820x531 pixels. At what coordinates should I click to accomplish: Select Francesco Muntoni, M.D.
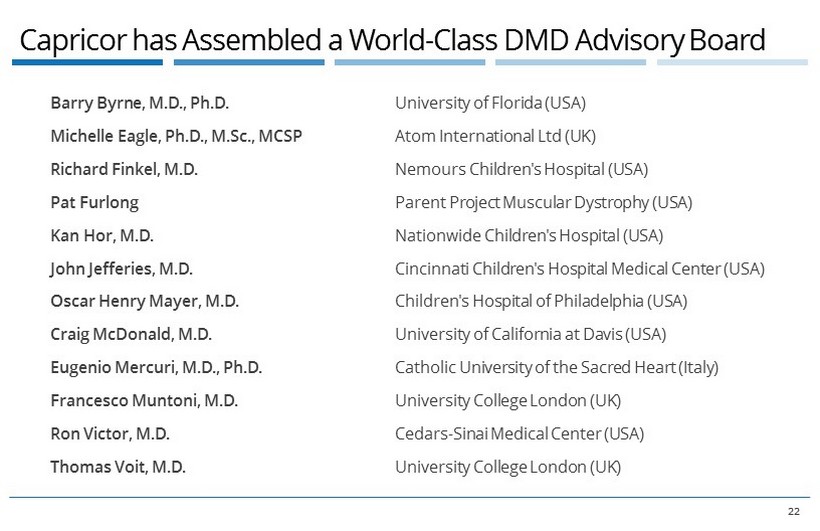tap(144, 401)
